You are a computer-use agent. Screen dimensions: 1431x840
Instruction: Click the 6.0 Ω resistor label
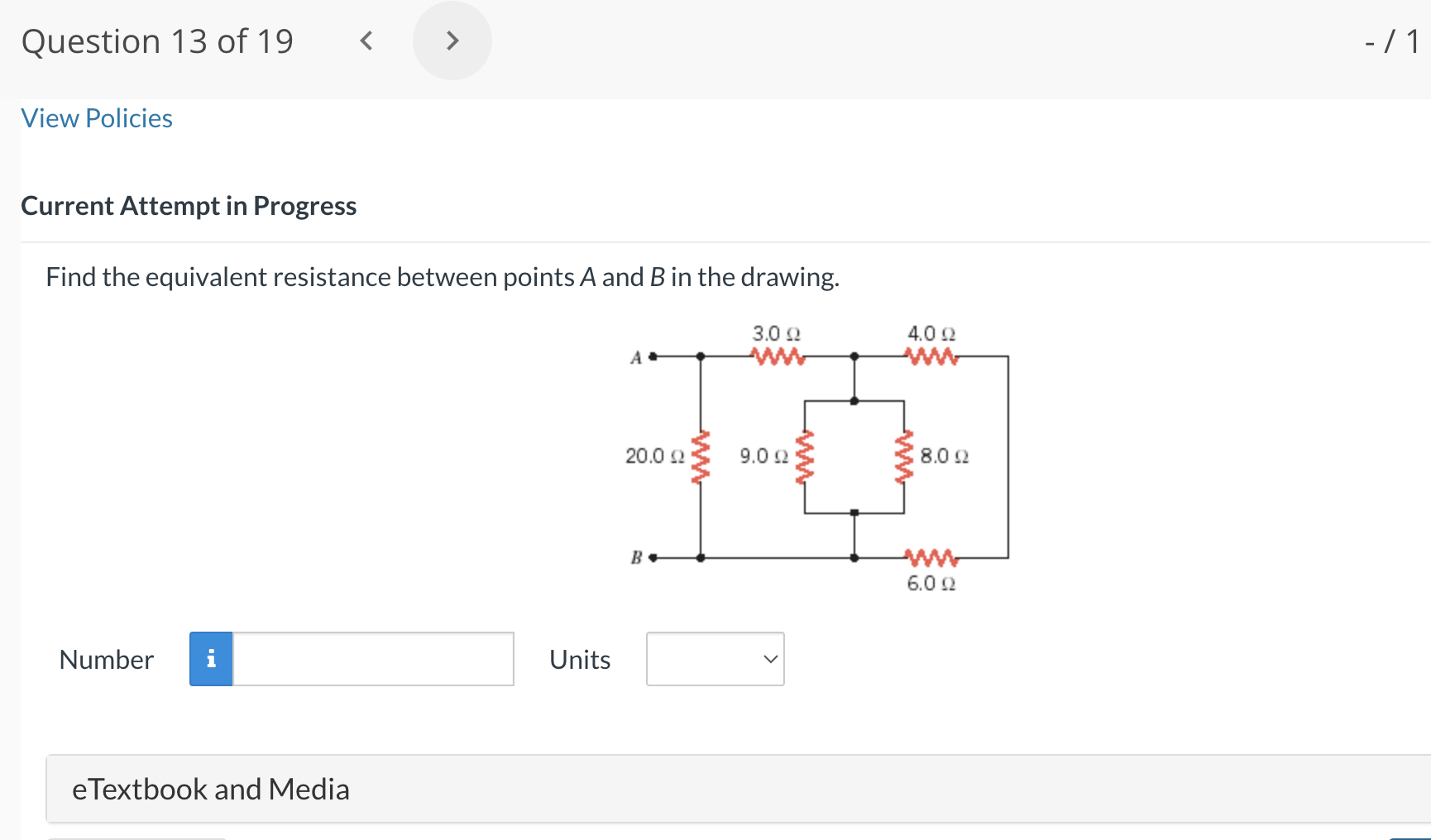click(931, 584)
